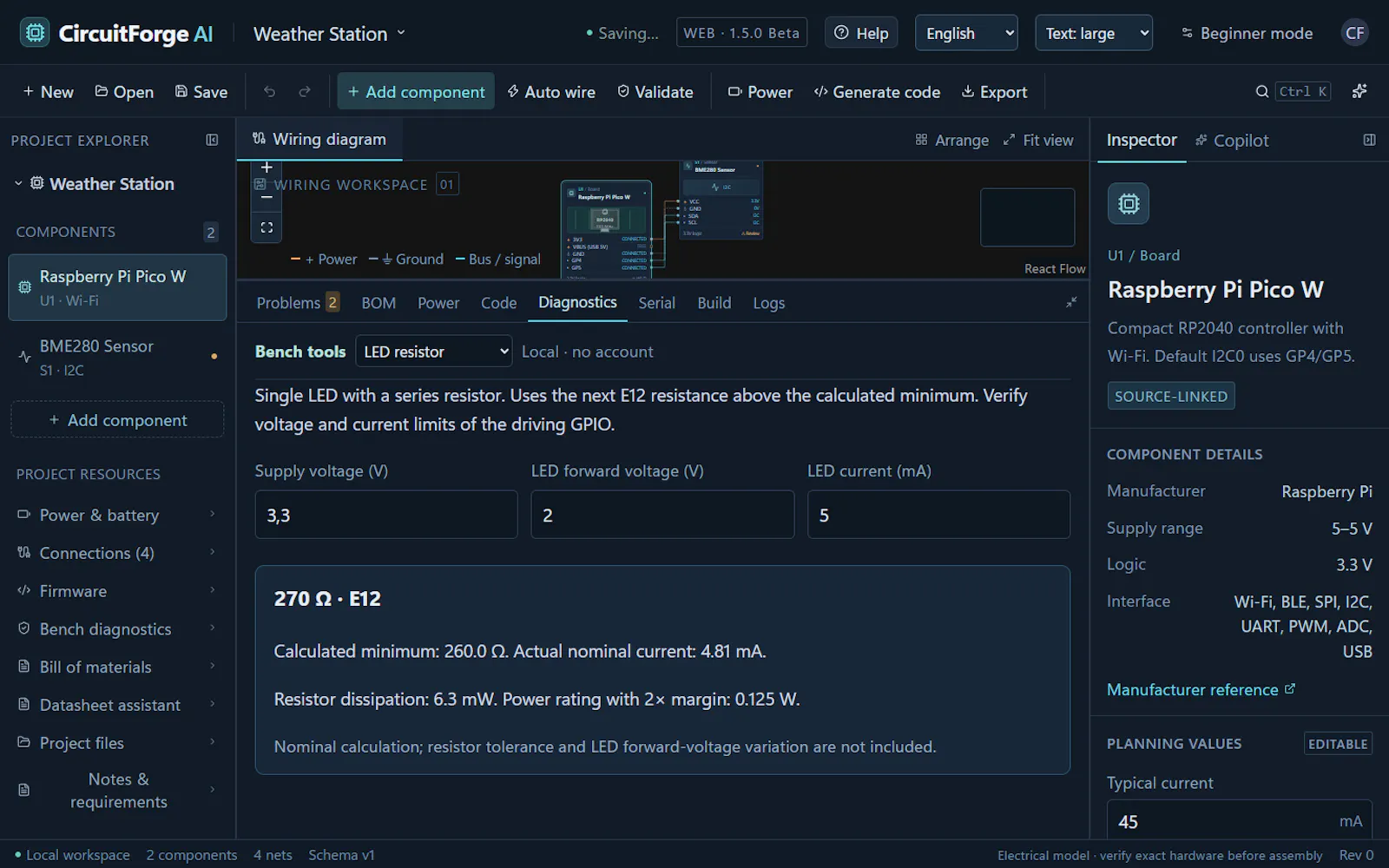
Task: Toggle Beginner mode
Action: (x=1247, y=33)
